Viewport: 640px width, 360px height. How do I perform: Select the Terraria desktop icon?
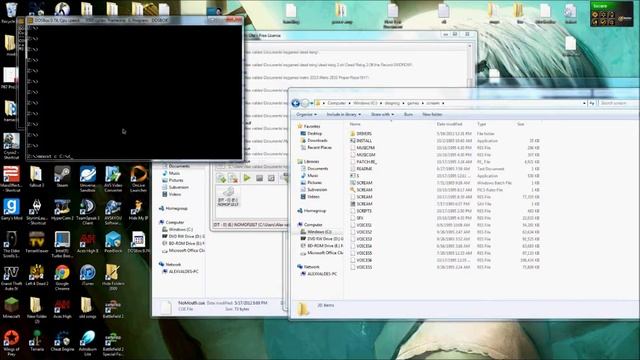(37, 340)
